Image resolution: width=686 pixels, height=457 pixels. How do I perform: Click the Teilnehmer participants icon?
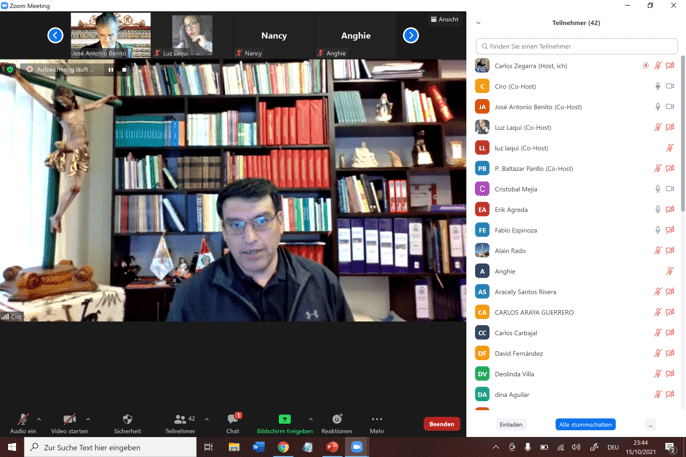180,421
